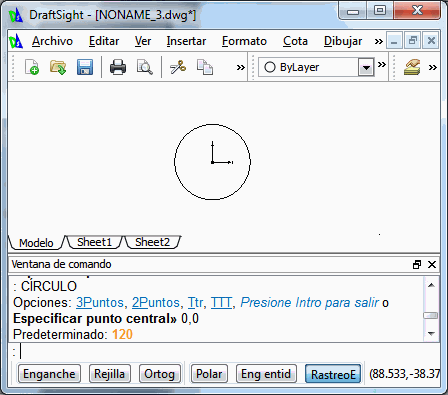Expand hidden tools after painter icon
This screenshot has height=395, width=448.
pos(433,67)
